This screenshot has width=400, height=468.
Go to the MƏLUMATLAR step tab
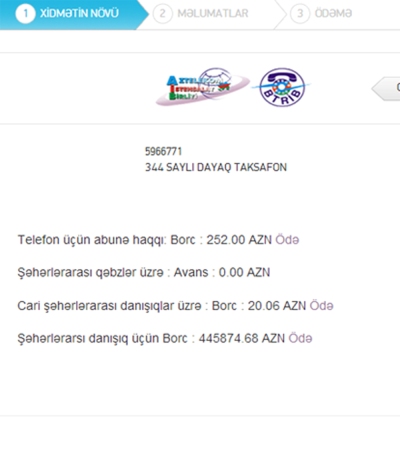coord(212,14)
